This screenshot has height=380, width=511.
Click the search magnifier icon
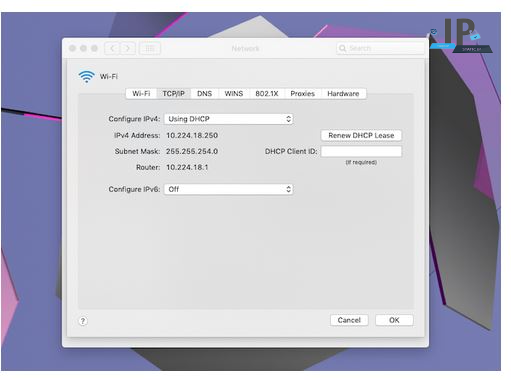[x=342, y=49]
